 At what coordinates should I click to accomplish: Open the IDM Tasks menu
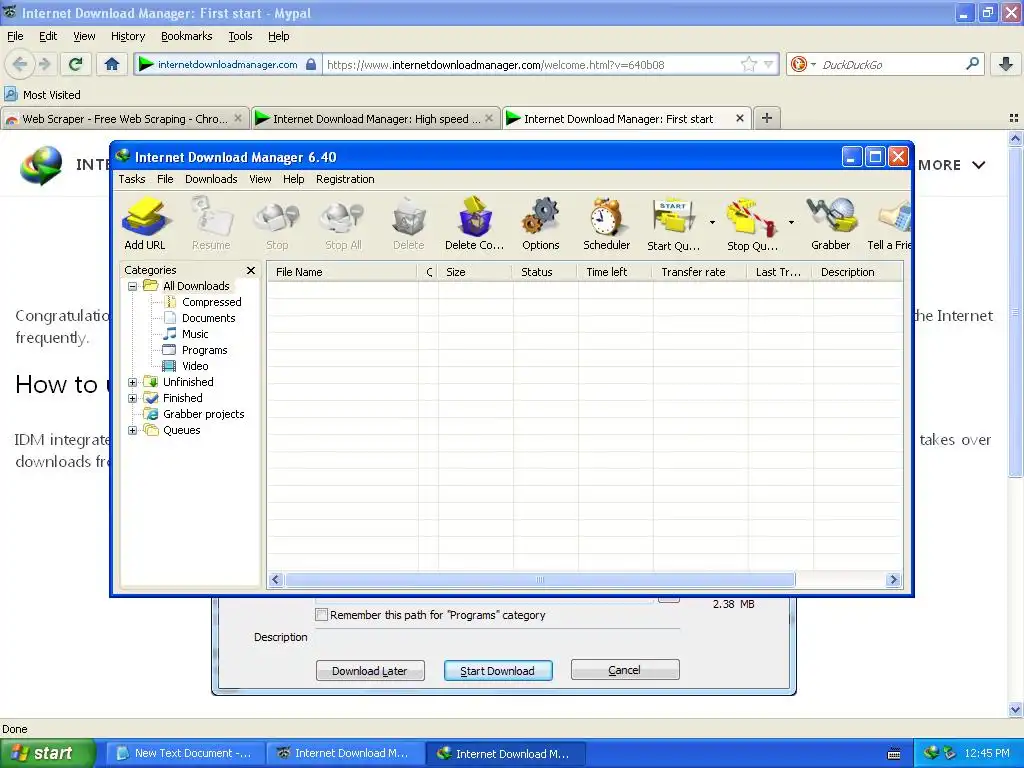(132, 179)
